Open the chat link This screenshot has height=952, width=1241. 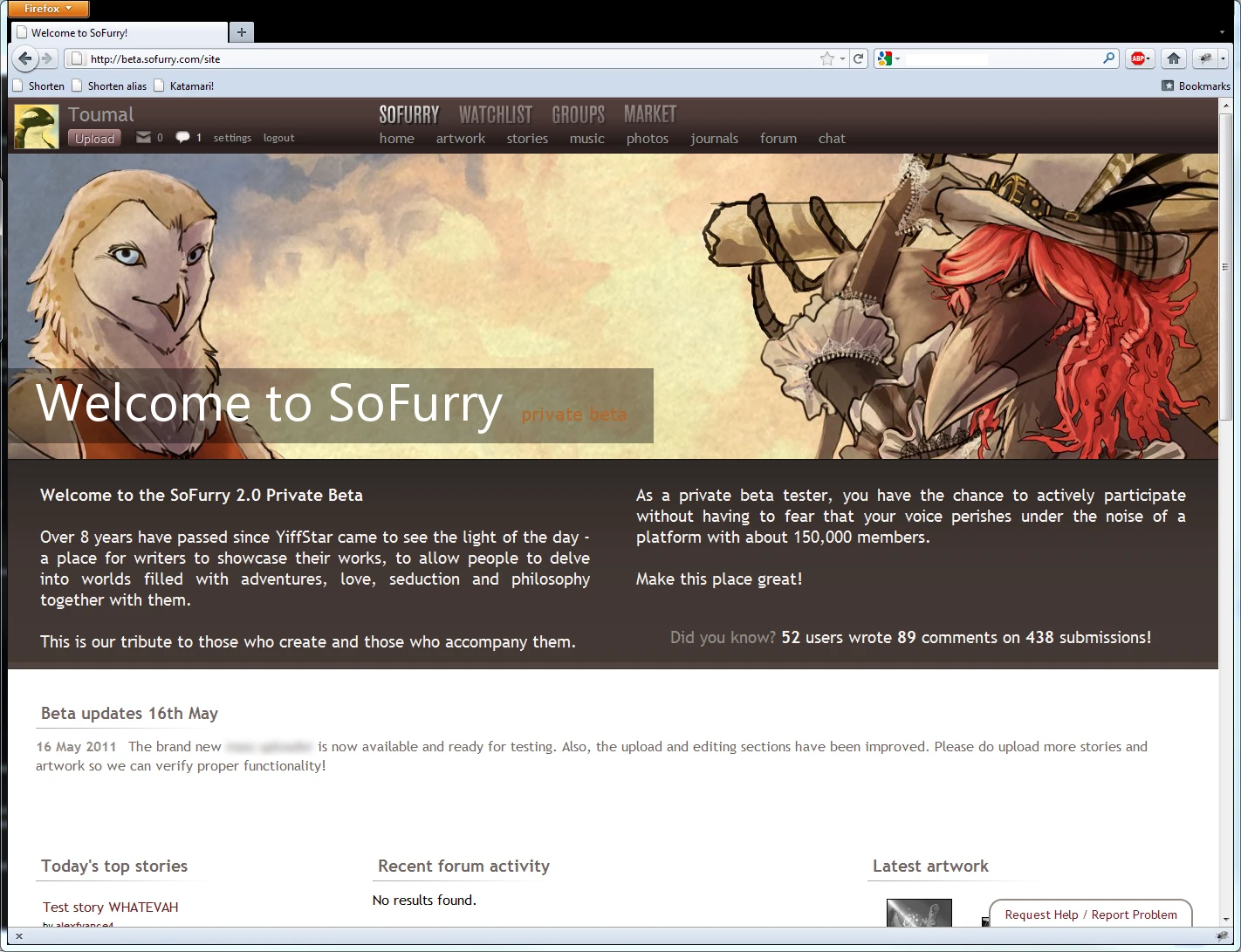point(832,138)
